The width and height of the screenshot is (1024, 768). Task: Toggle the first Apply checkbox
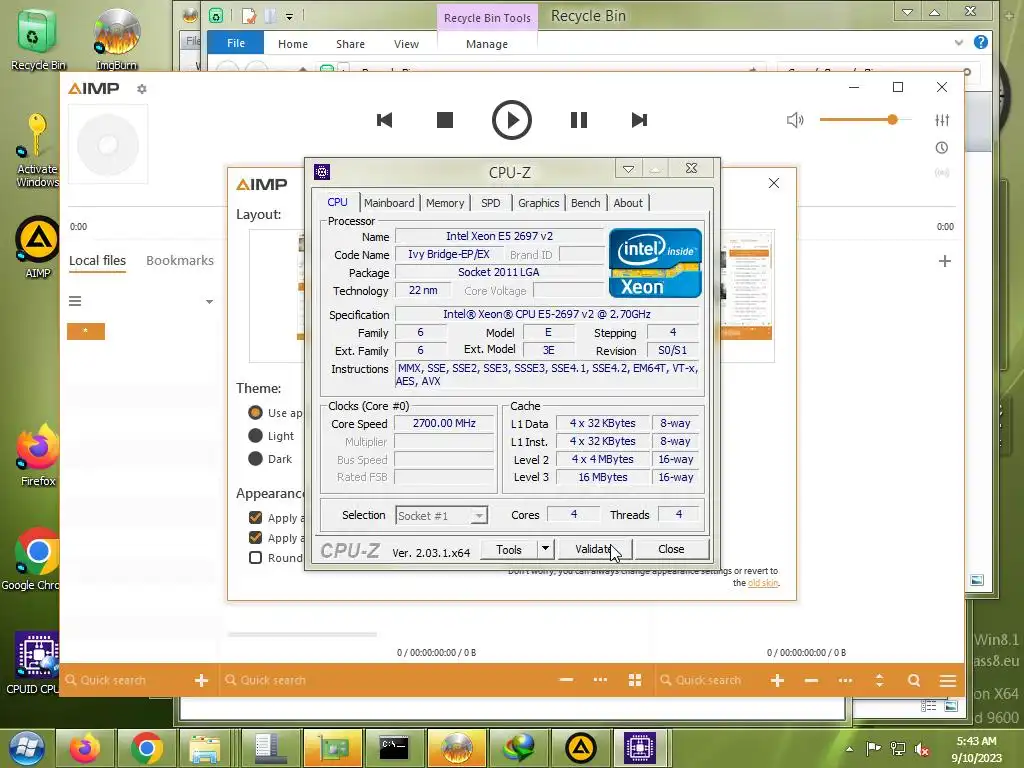255,517
